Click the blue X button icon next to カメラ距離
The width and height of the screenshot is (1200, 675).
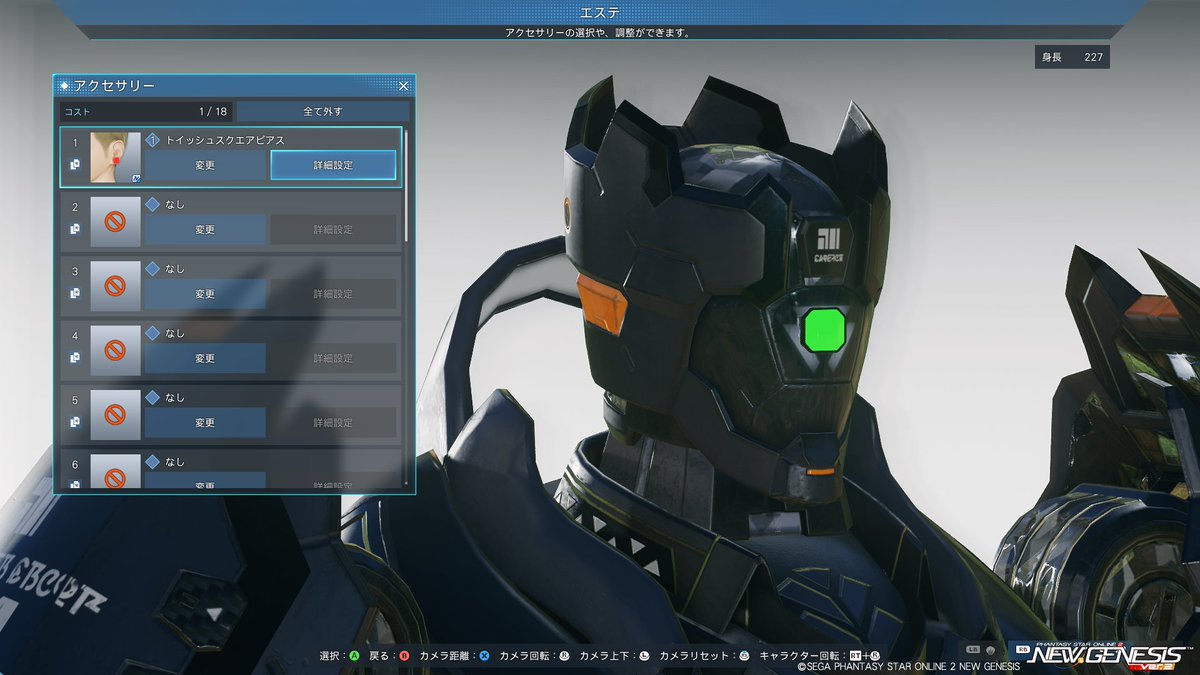pyautogui.click(x=484, y=656)
